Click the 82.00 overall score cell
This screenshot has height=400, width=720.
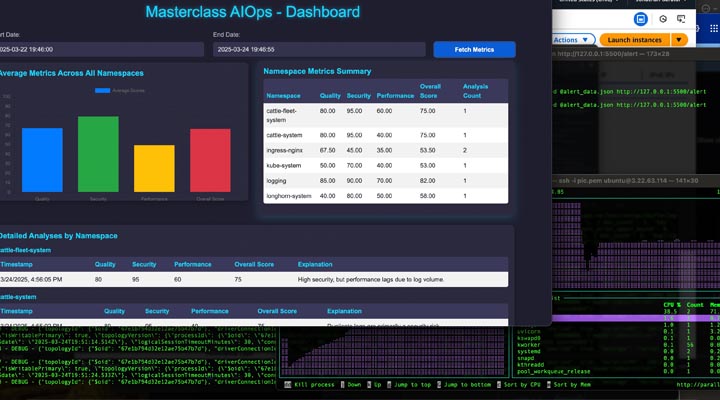tap(428, 180)
